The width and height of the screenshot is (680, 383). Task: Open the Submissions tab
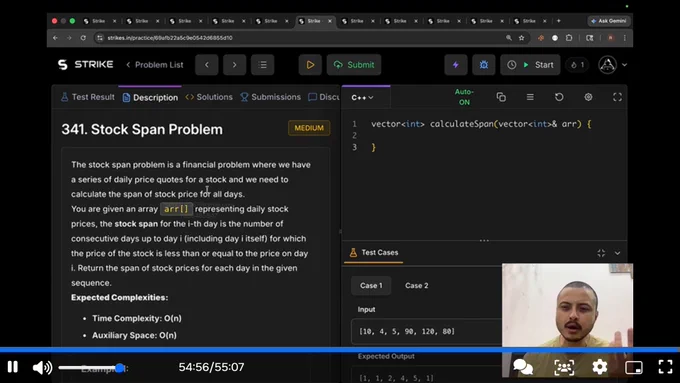click(x=271, y=97)
